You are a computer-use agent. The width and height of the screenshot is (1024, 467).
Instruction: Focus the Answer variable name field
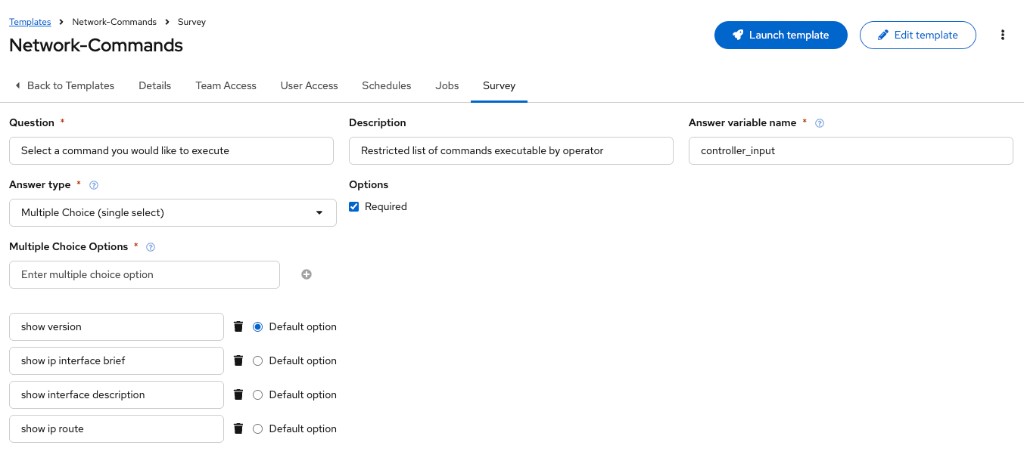[851, 151]
